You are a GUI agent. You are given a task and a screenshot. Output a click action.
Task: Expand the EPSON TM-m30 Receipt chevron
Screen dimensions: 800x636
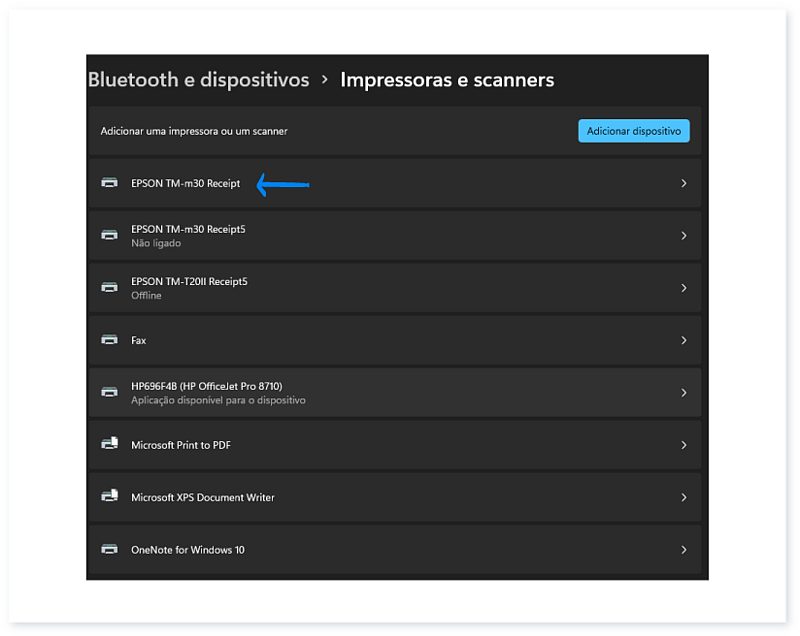point(684,183)
